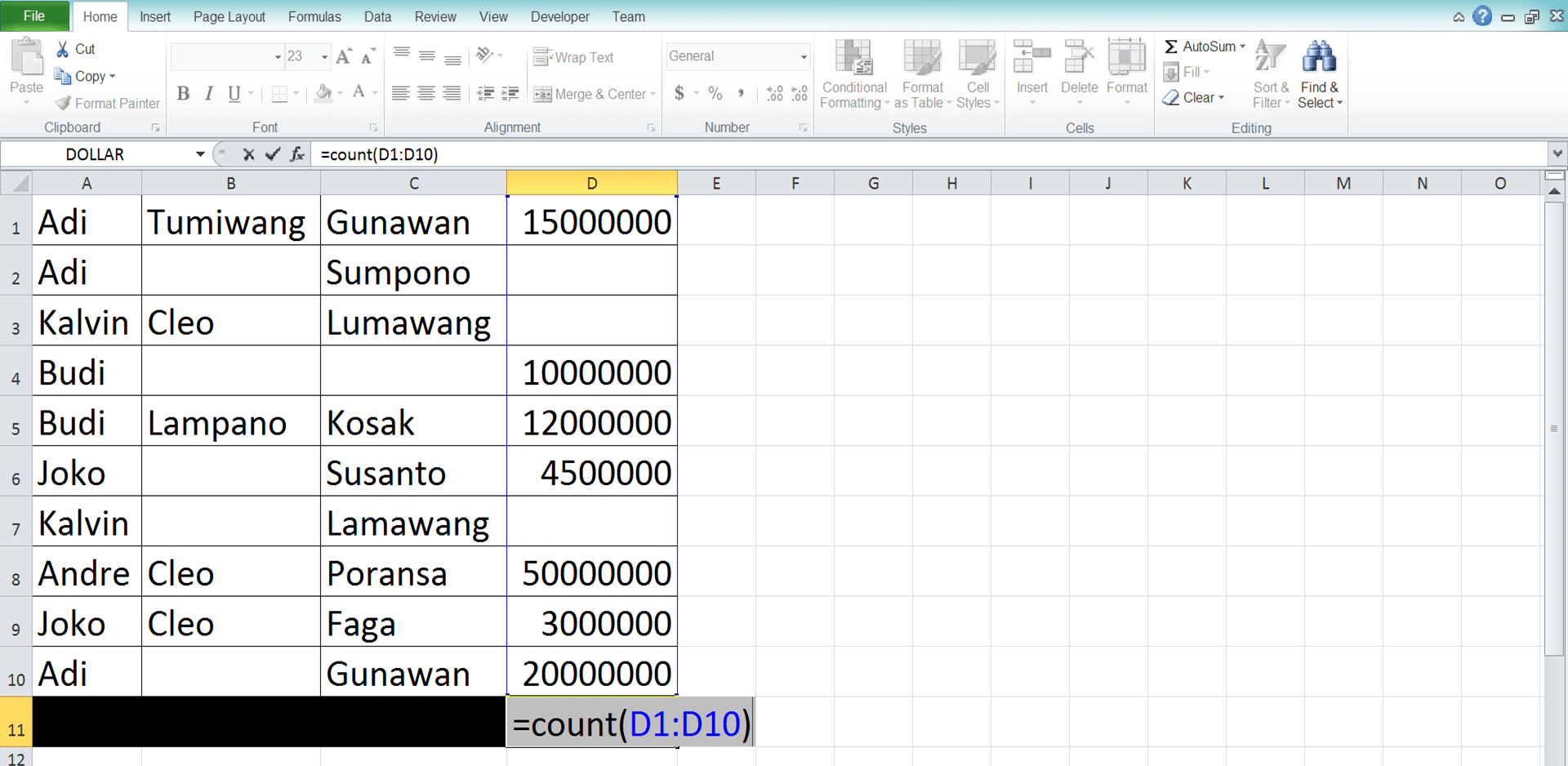Open Find & Select binoculars menu
The width and height of the screenshot is (1568, 766).
tap(1320, 73)
